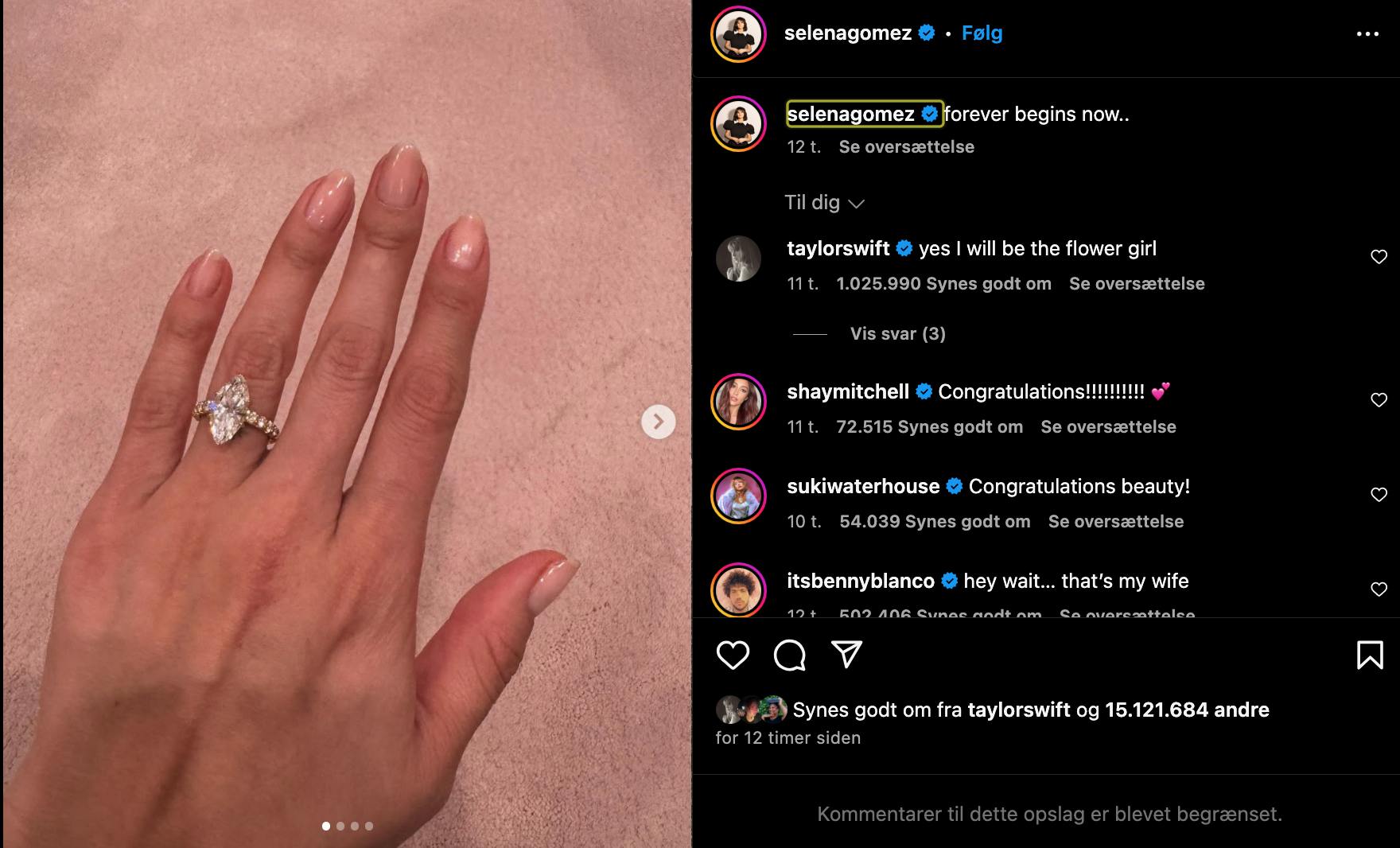Open taylorswift username in comments
The height and width of the screenshot is (848, 1400).
(x=838, y=248)
